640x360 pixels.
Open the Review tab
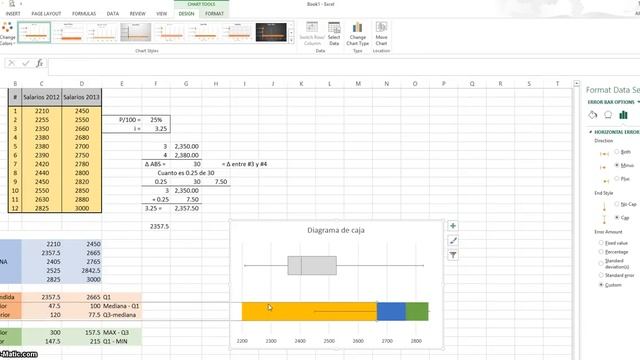[138, 14]
